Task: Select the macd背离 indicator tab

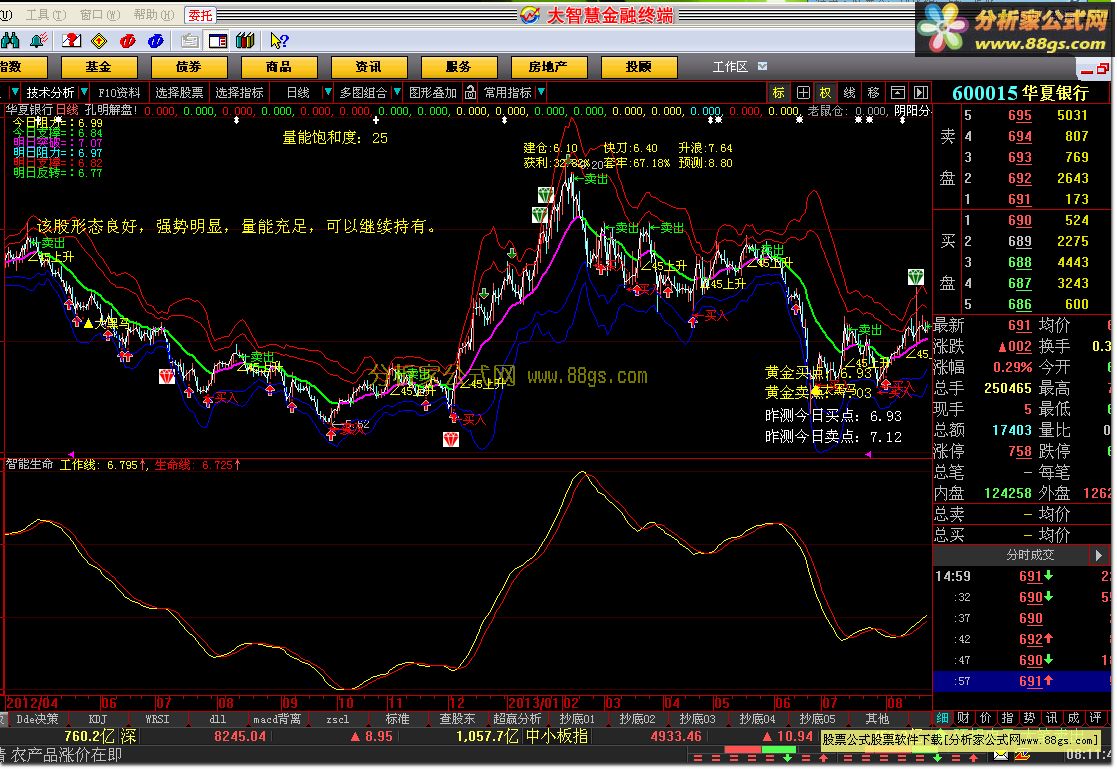Action: pos(277,719)
